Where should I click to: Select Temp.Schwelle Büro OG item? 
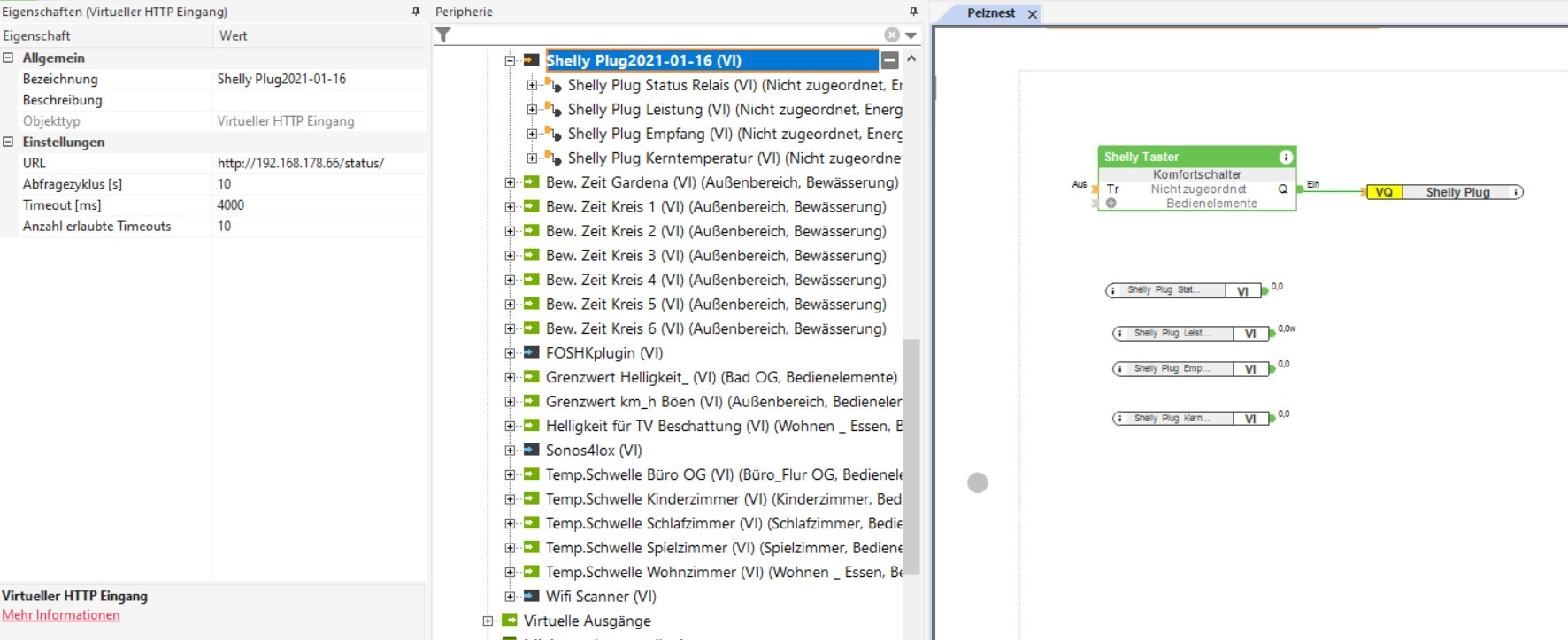point(724,474)
